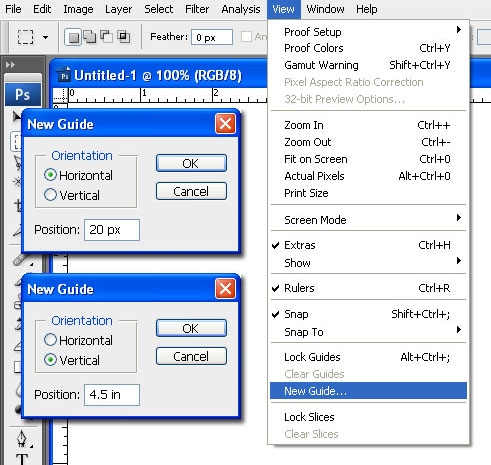Open the Help menu
Screen dimensions: 491x465
pos(367,9)
